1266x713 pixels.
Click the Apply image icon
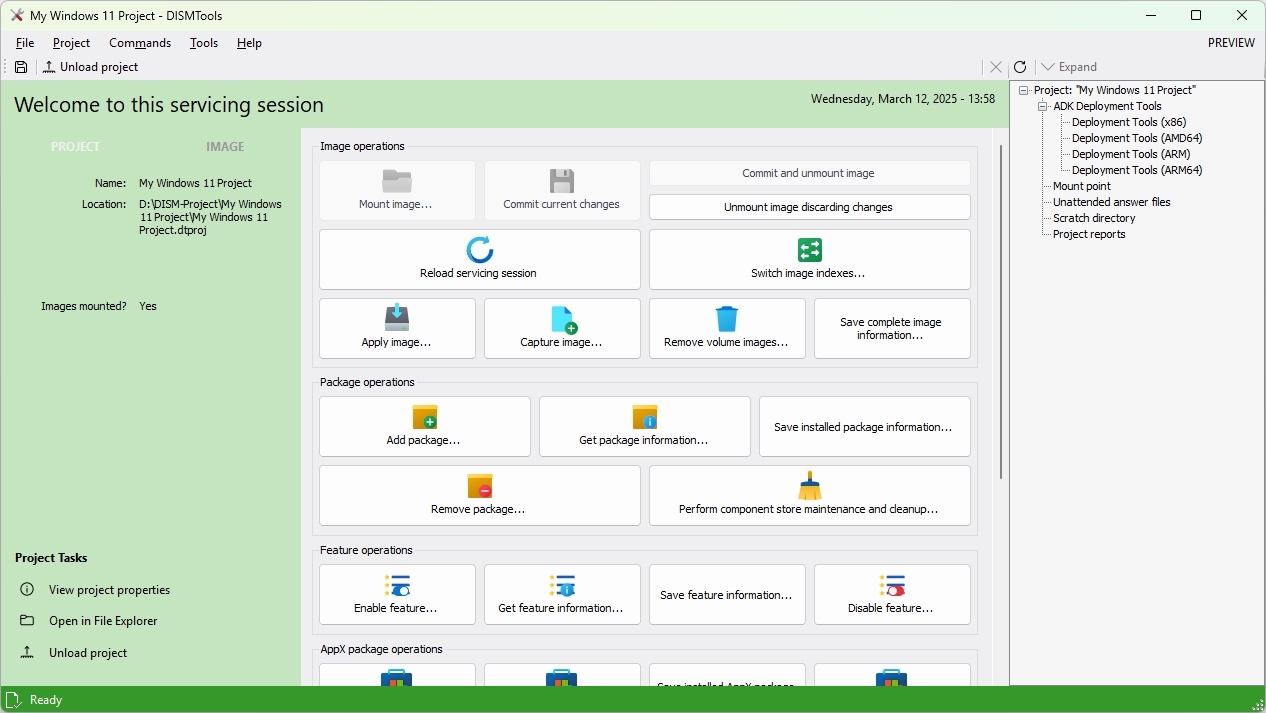coord(397,318)
